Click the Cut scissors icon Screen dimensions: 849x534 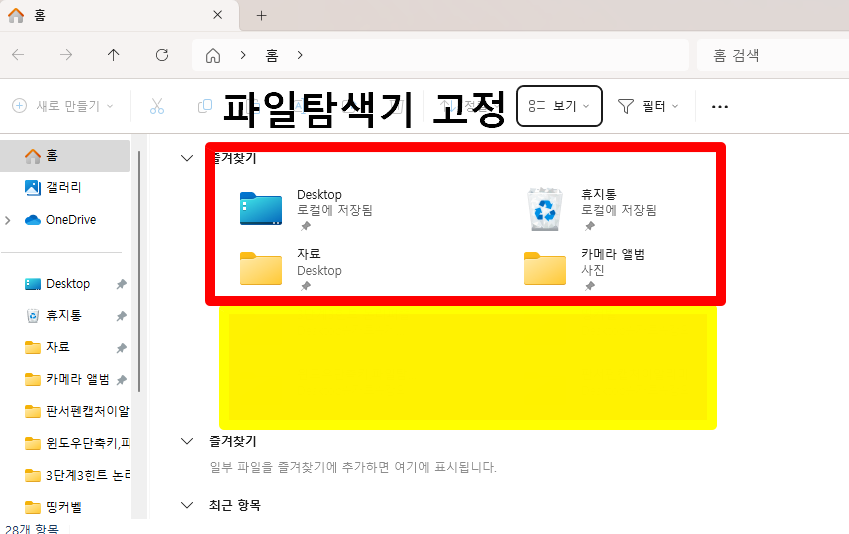pyautogui.click(x=157, y=106)
